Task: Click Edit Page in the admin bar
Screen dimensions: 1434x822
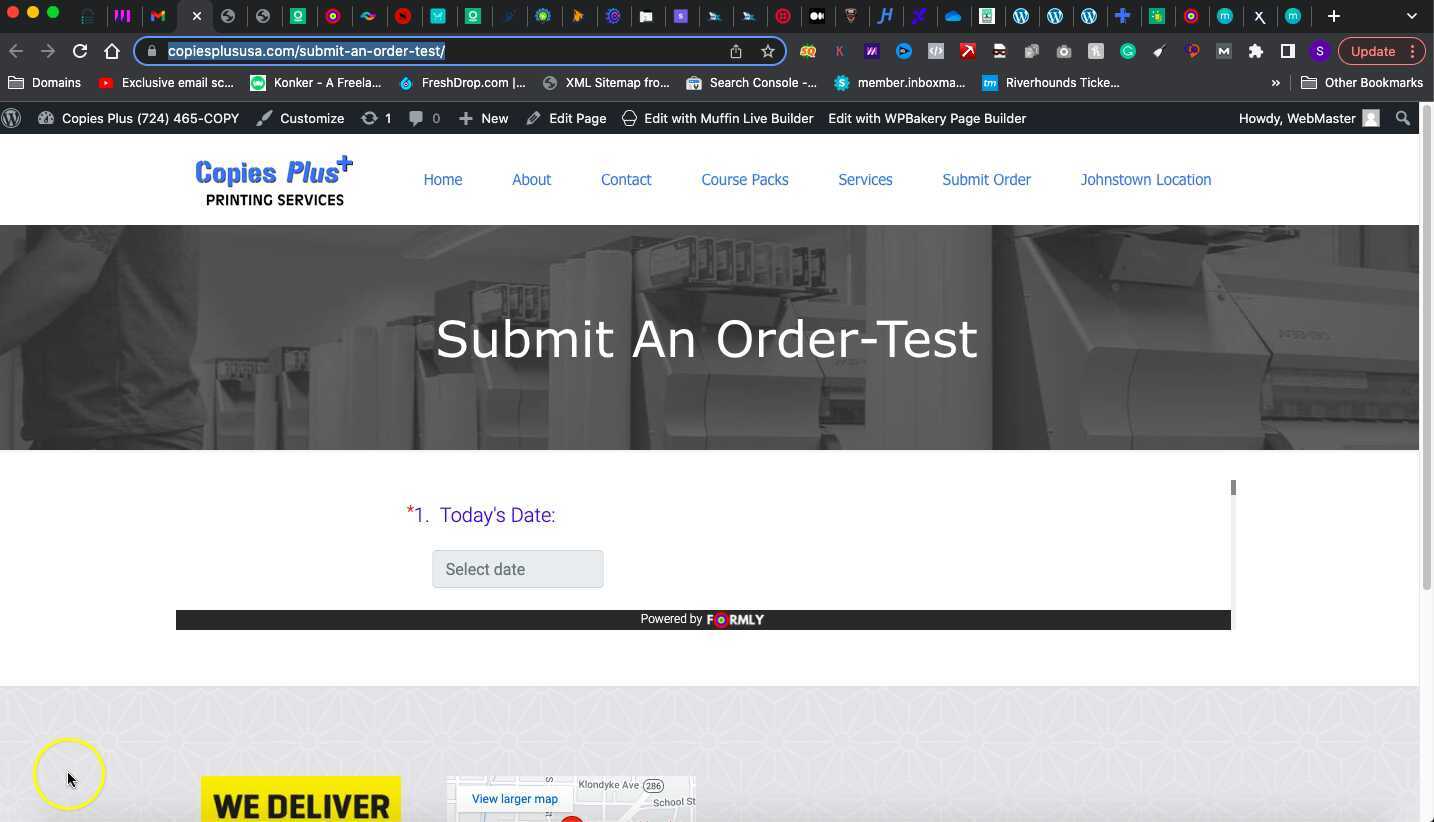Action: click(x=566, y=118)
